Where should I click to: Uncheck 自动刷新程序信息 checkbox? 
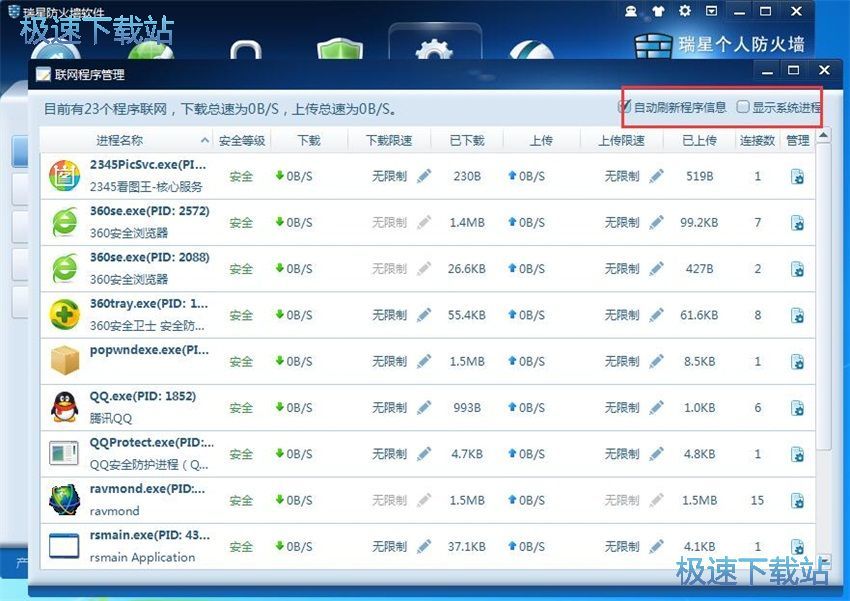(x=624, y=107)
